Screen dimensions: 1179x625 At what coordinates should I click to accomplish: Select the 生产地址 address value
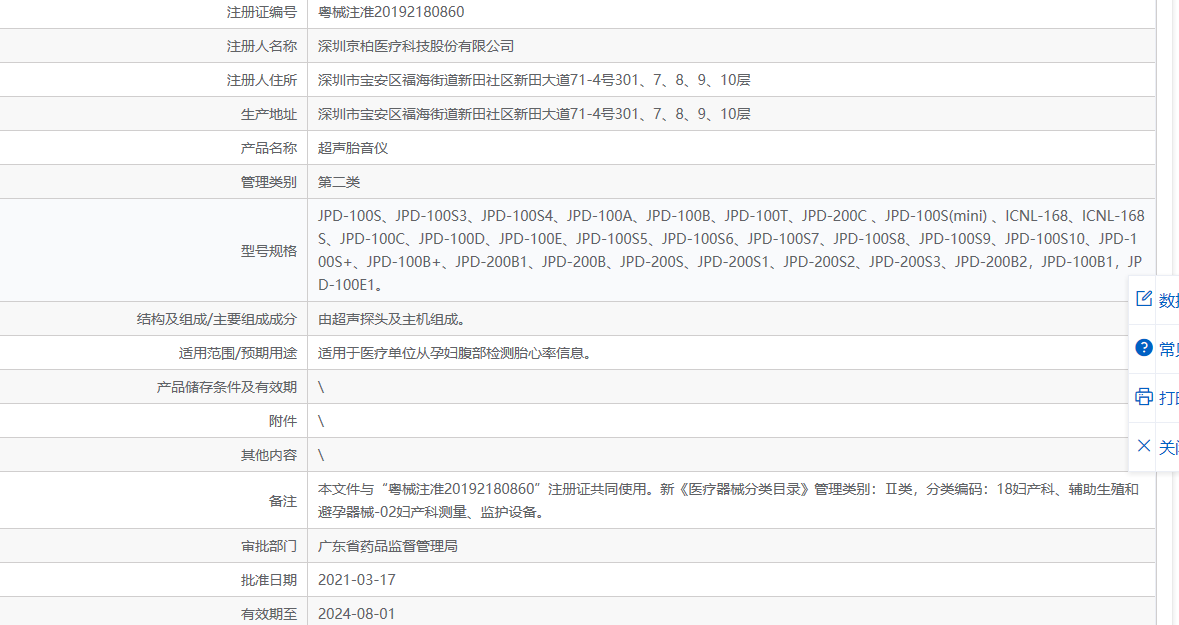pyautogui.click(x=534, y=114)
